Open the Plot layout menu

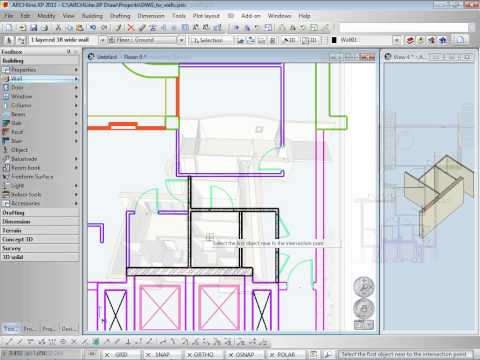pyautogui.click(x=206, y=16)
